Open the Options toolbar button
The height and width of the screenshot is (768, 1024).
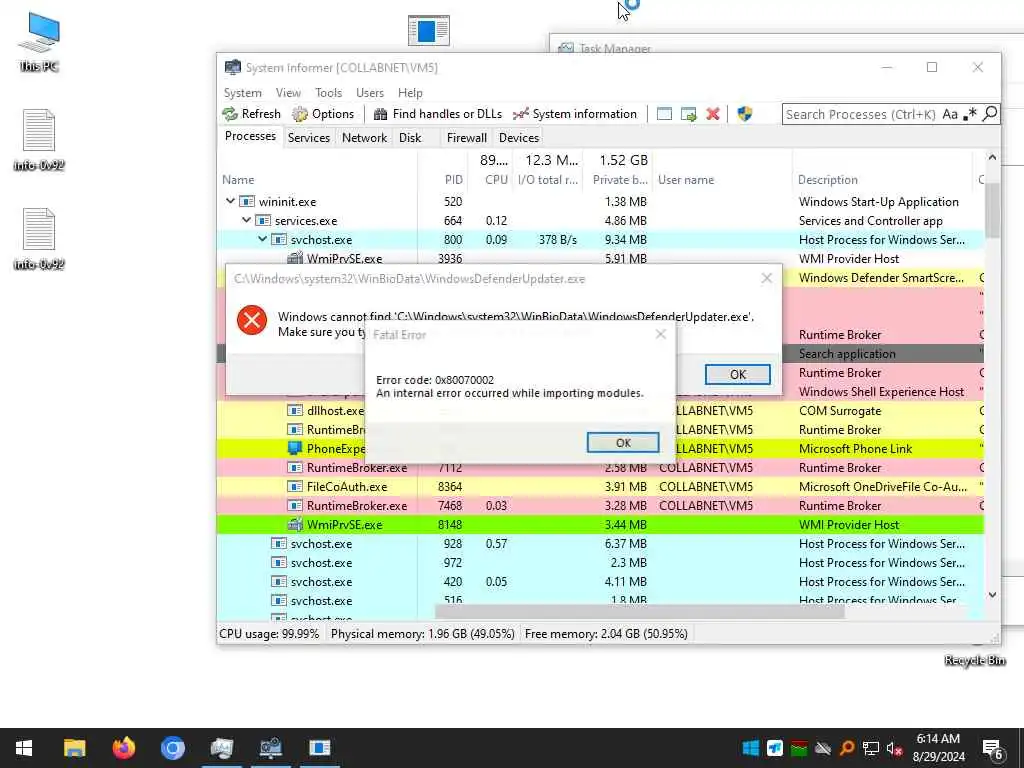point(323,114)
